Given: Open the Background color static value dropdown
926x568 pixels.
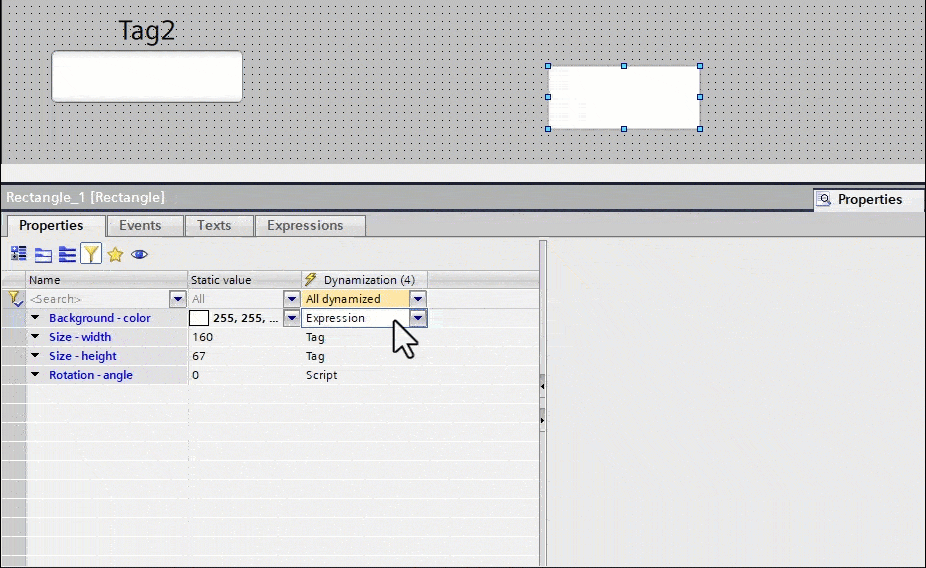Looking at the screenshot, I should point(292,318).
